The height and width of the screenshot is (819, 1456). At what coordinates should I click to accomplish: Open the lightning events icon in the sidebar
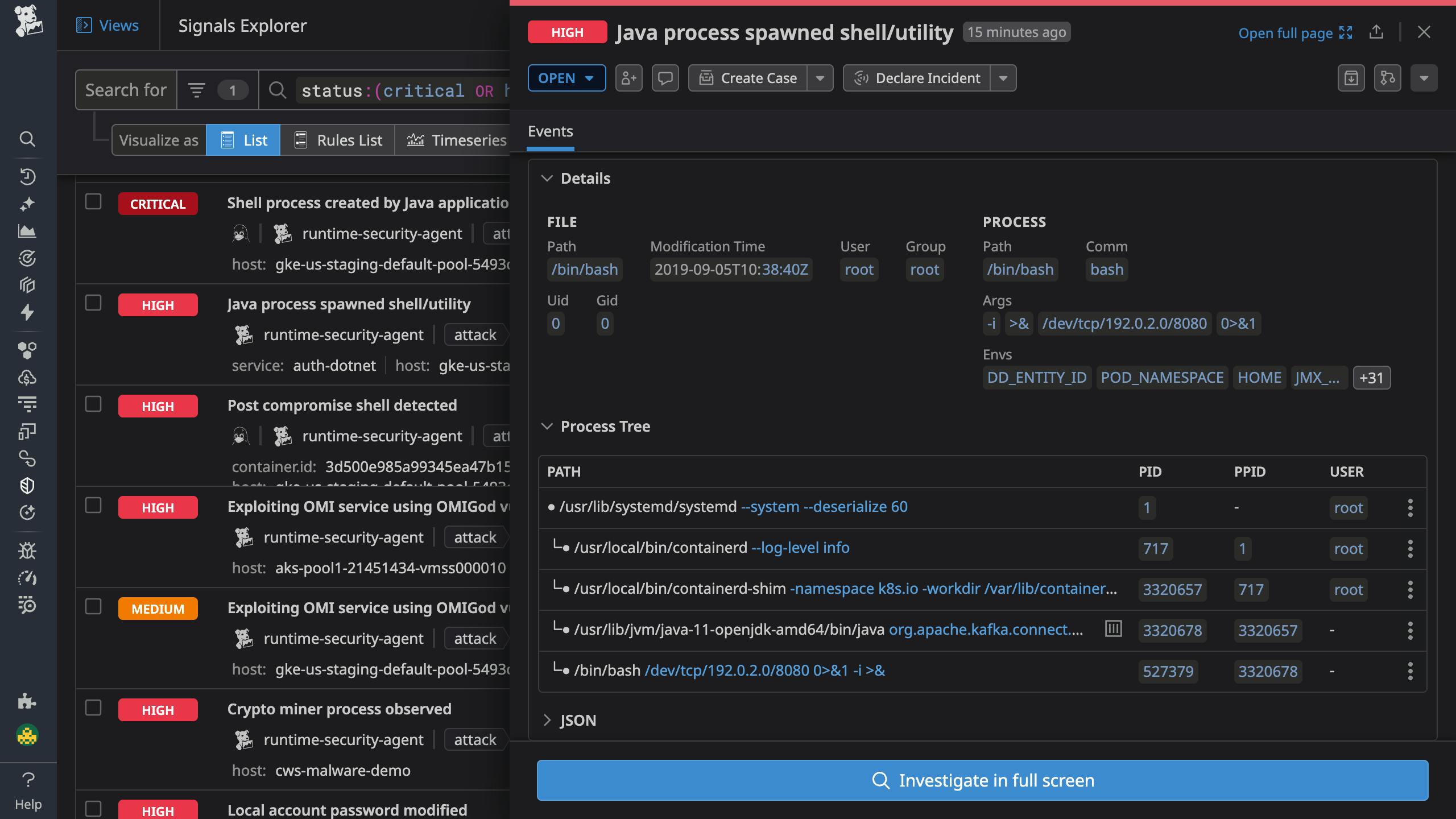click(x=27, y=313)
